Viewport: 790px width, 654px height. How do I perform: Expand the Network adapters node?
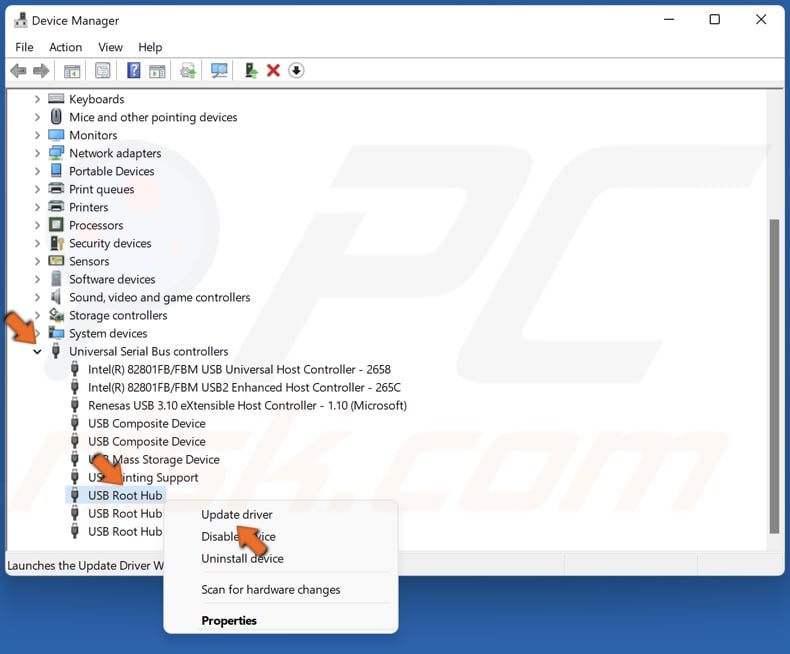click(x=37, y=153)
